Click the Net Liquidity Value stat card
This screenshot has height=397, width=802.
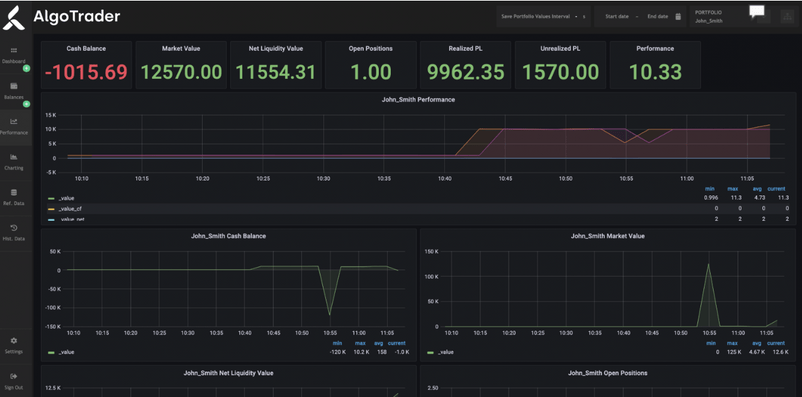click(x=276, y=65)
